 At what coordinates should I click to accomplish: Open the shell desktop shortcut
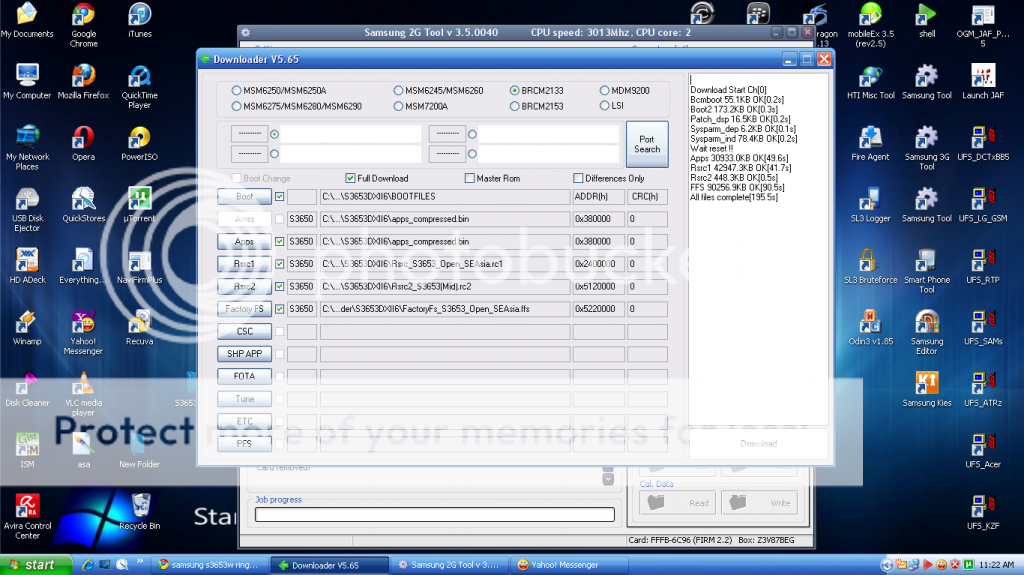tap(927, 20)
